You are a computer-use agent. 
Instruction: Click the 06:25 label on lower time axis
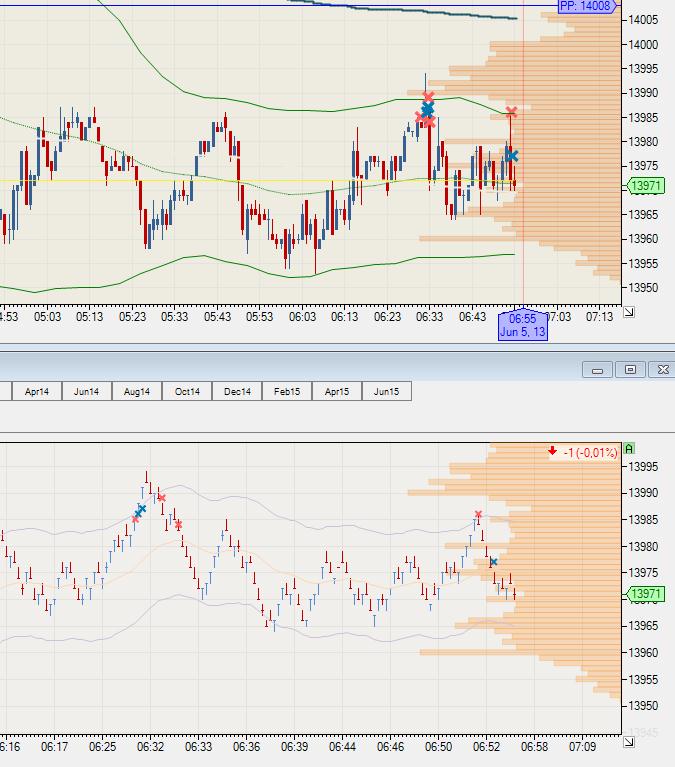pyautogui.click(x=102, y=747)
